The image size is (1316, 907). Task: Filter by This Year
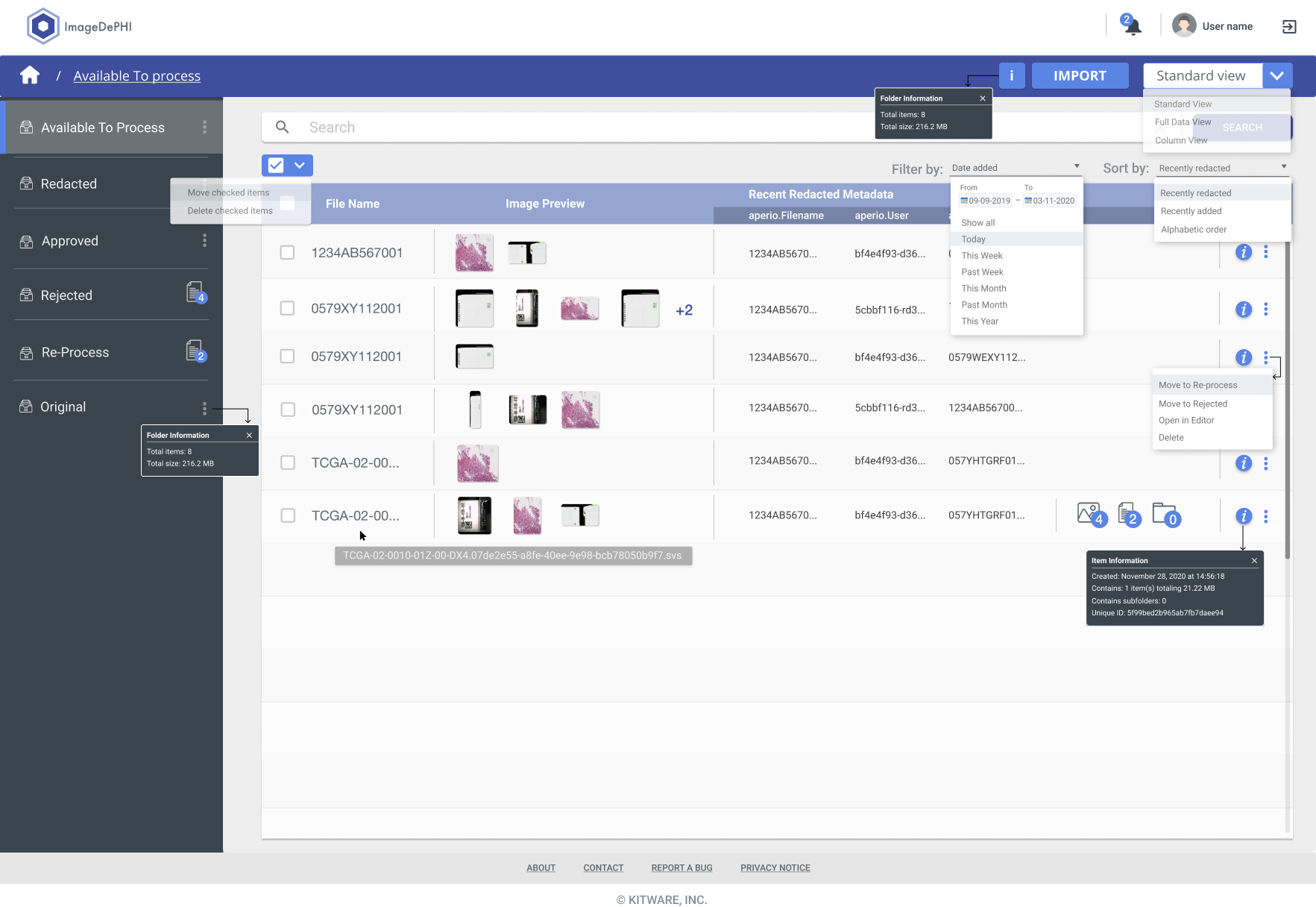pyautogui.click(x=979, y=321)
